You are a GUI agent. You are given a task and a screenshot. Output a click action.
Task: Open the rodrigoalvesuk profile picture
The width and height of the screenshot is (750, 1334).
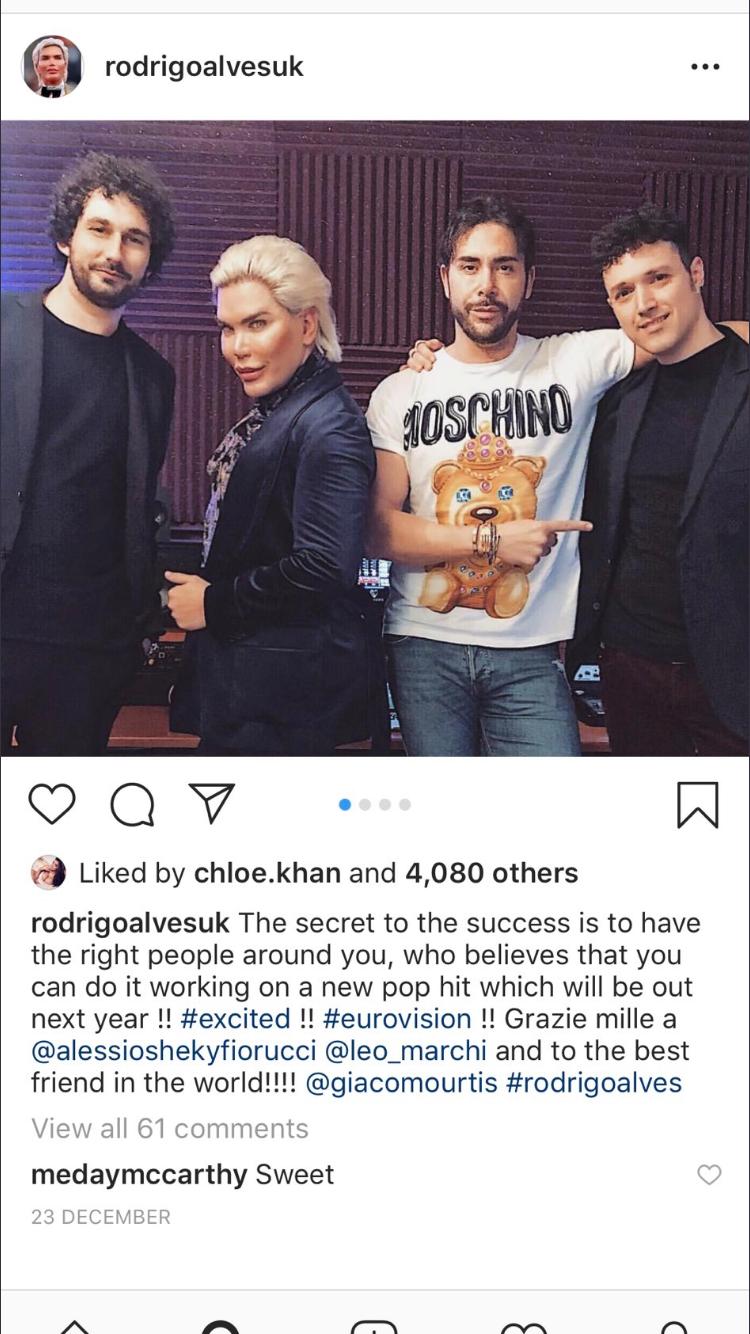[x=52, y=67]
